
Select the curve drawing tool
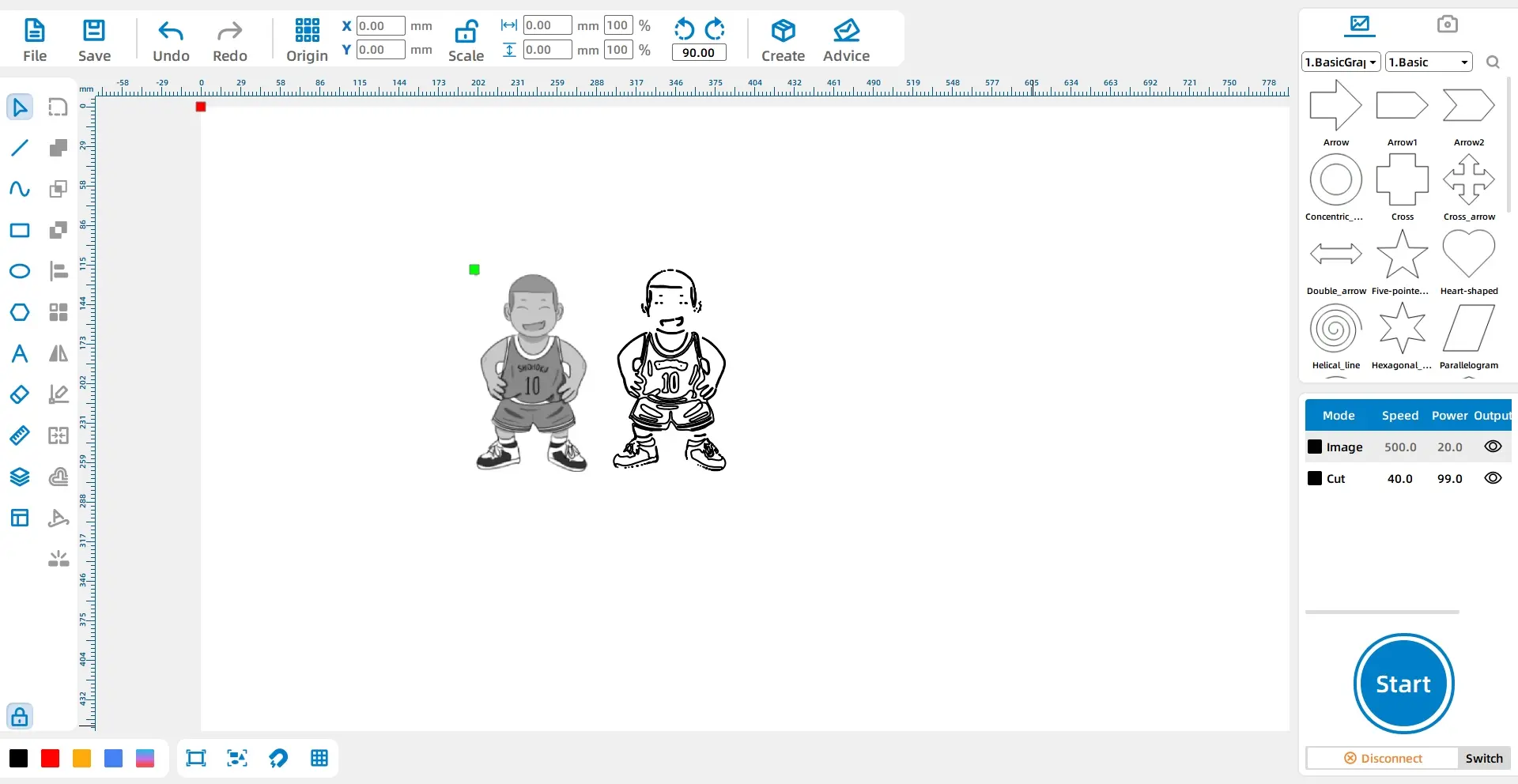click(x=20, y=189)
